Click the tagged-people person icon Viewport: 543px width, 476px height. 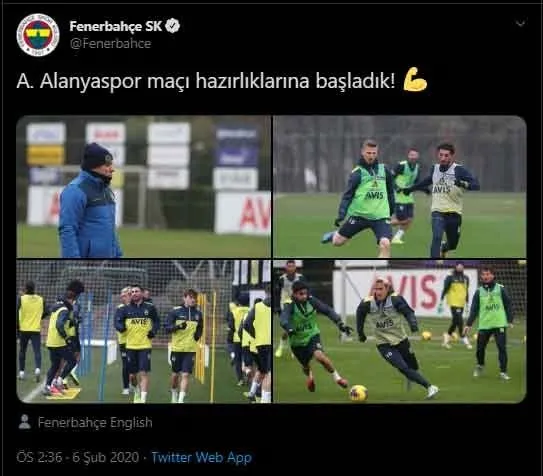[25, 422]
